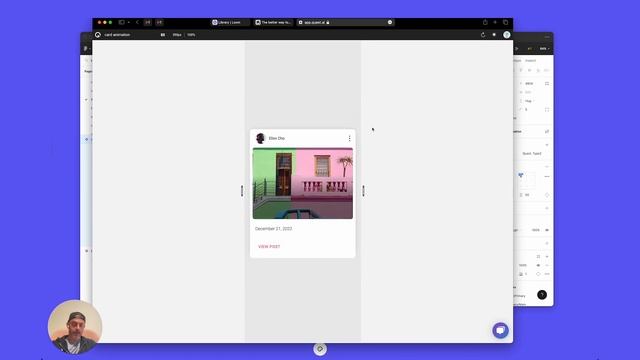
Task: Click the December date text on the card
Action: point(273,229)
